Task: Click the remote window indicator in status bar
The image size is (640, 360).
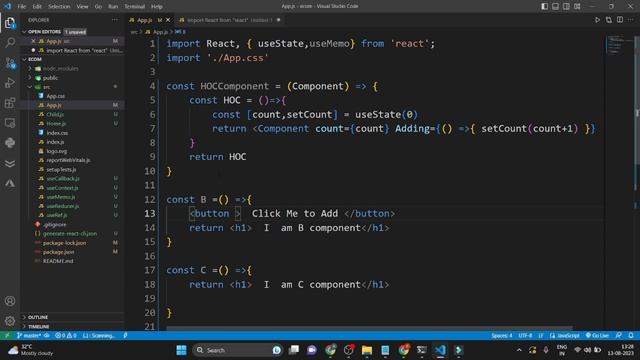Action: click(x=7, y=336)
